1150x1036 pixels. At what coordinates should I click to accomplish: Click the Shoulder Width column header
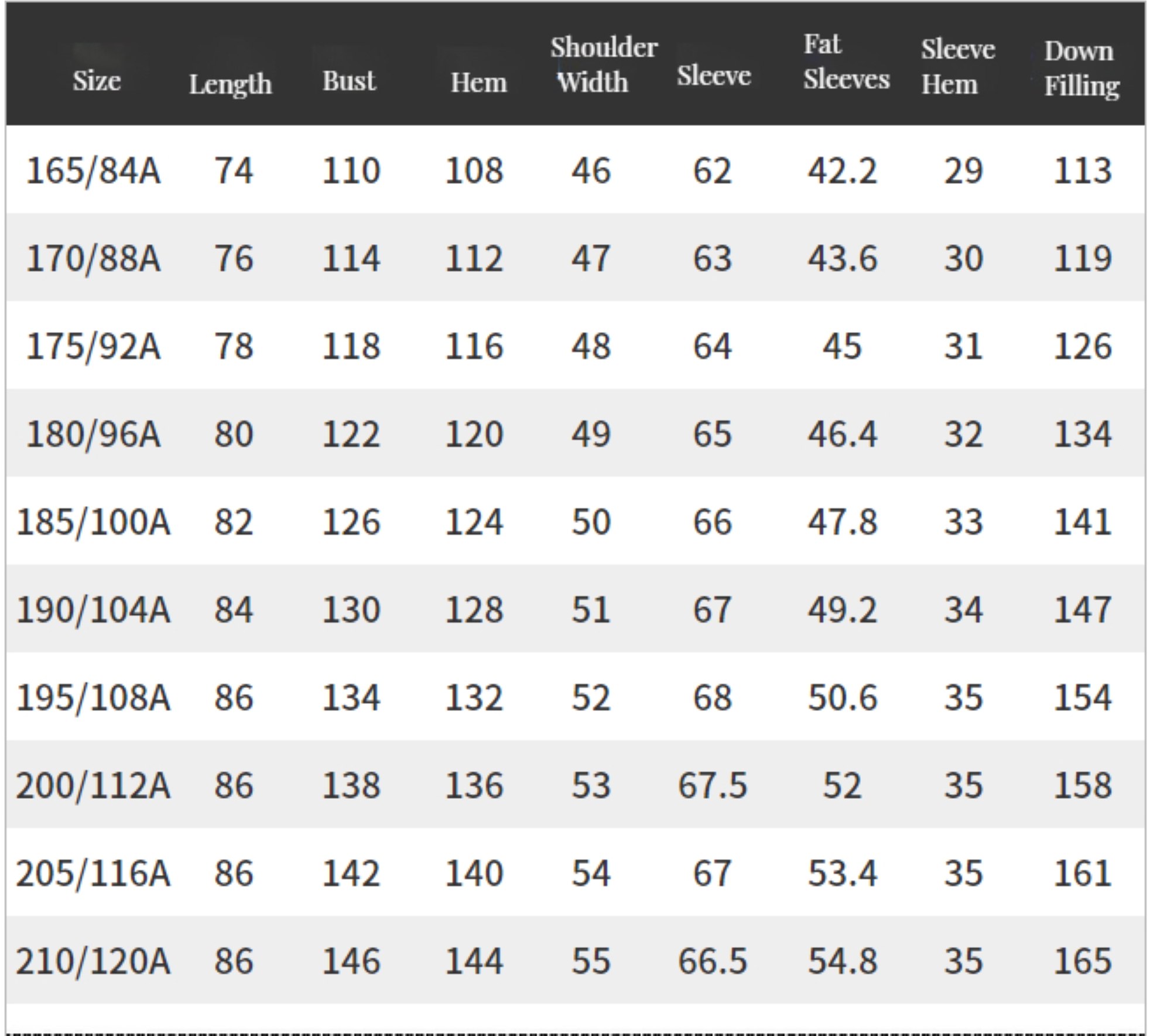604,64
